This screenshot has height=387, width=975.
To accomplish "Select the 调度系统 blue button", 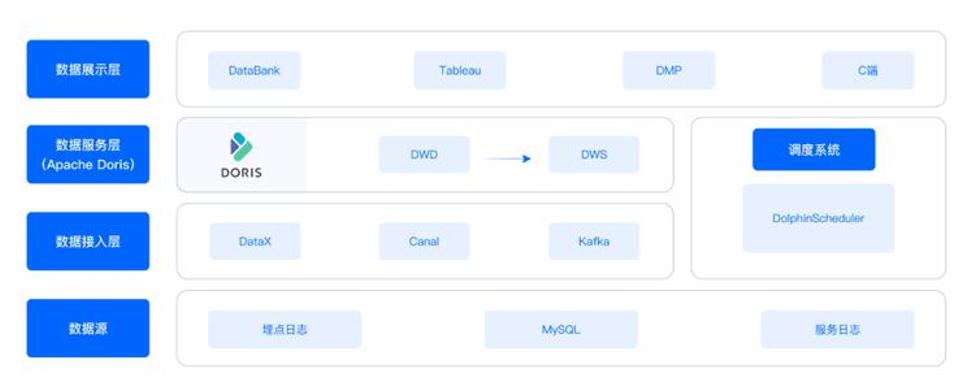I will (814, 149).
